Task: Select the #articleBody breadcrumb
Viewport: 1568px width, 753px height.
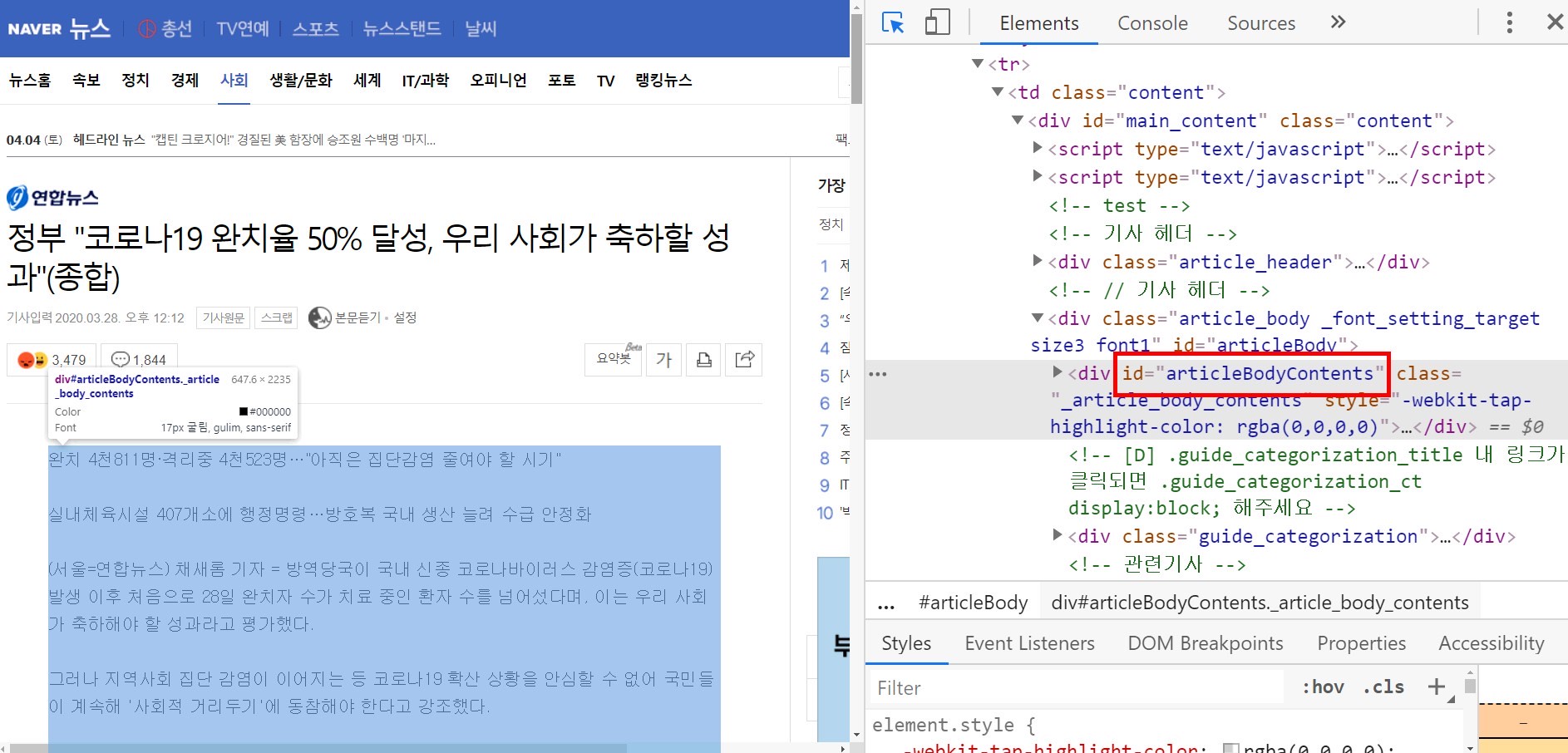Action: pyautogui.click(x=974, y=603)
